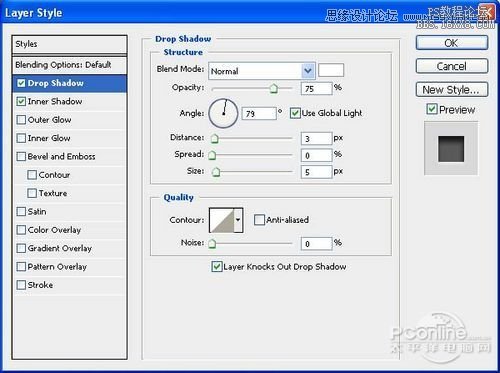The image size is (500, 373).
Task: Turn on the Color Overlay checkbox
Action: (21, 230)
